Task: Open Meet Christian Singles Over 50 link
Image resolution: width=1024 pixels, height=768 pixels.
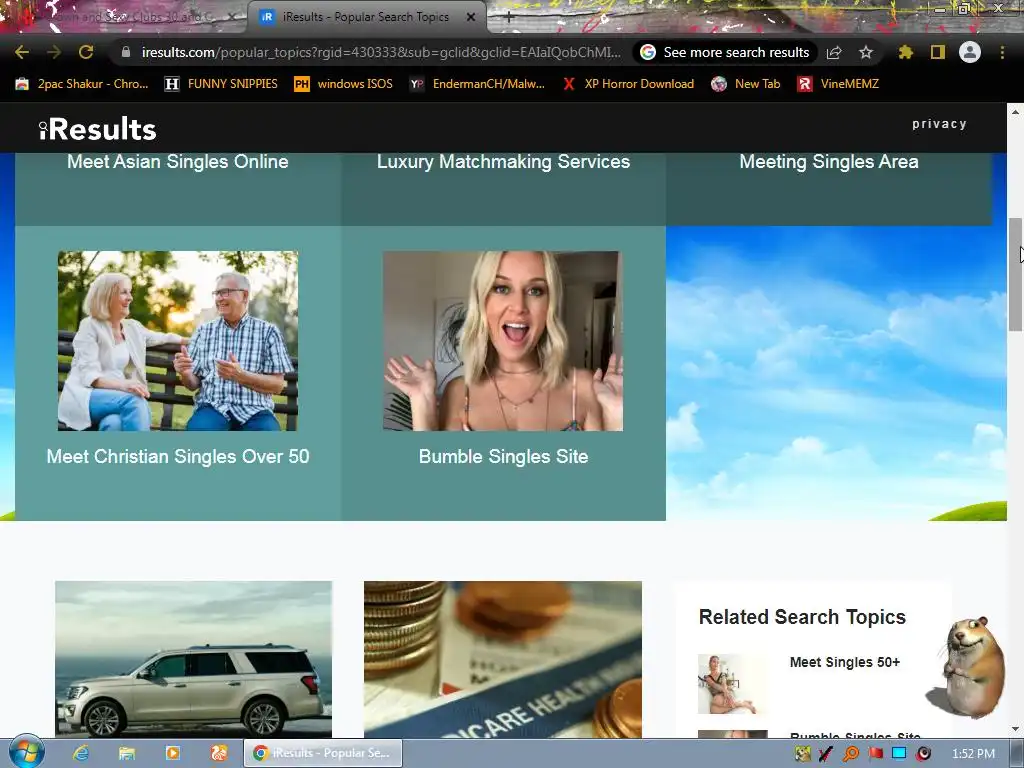Action: pos(178,456)
